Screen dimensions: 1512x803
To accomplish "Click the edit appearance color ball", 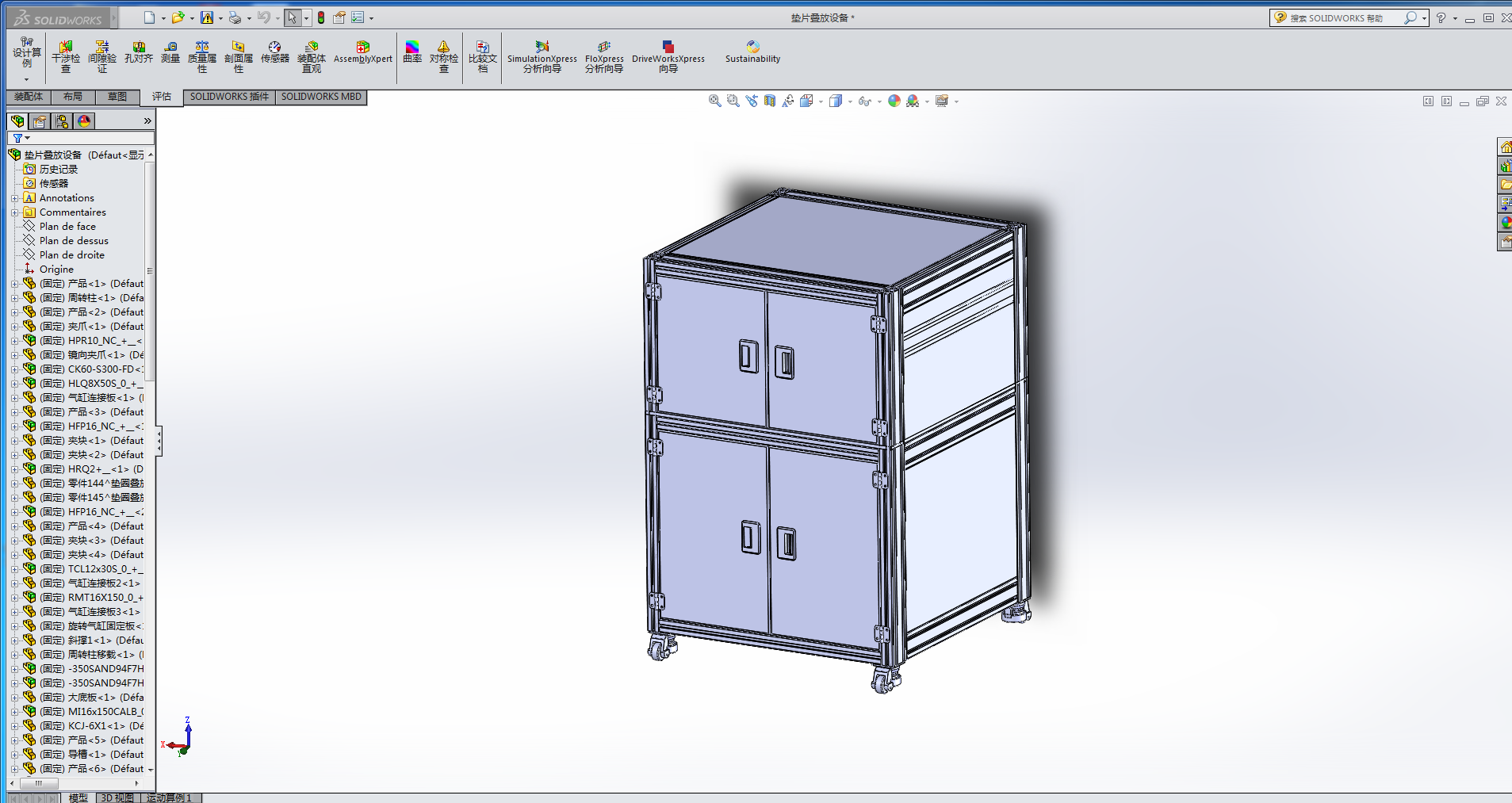I will click(x=894, y=101).
